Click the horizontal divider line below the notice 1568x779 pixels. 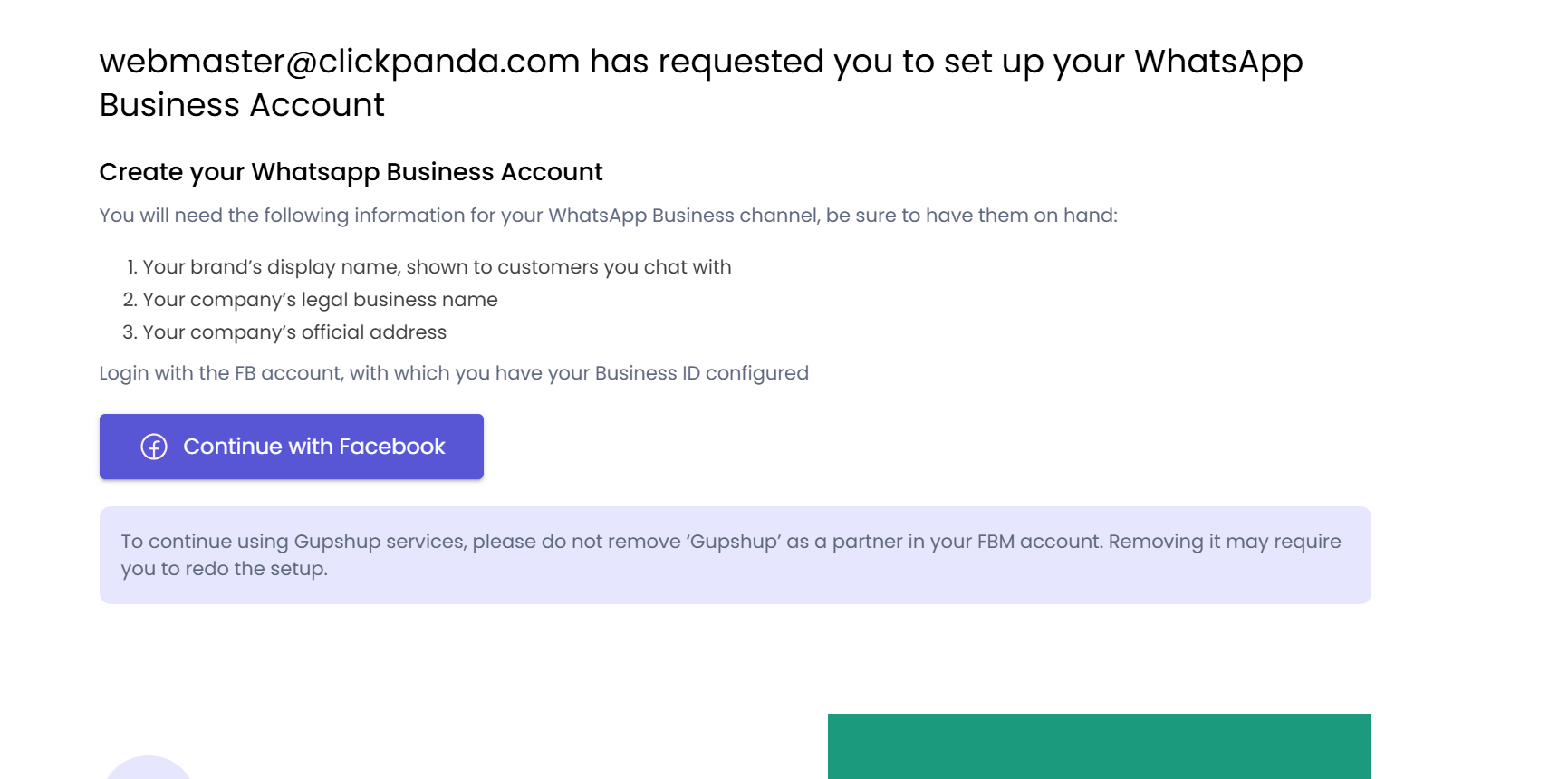click(x=735, y=659)
